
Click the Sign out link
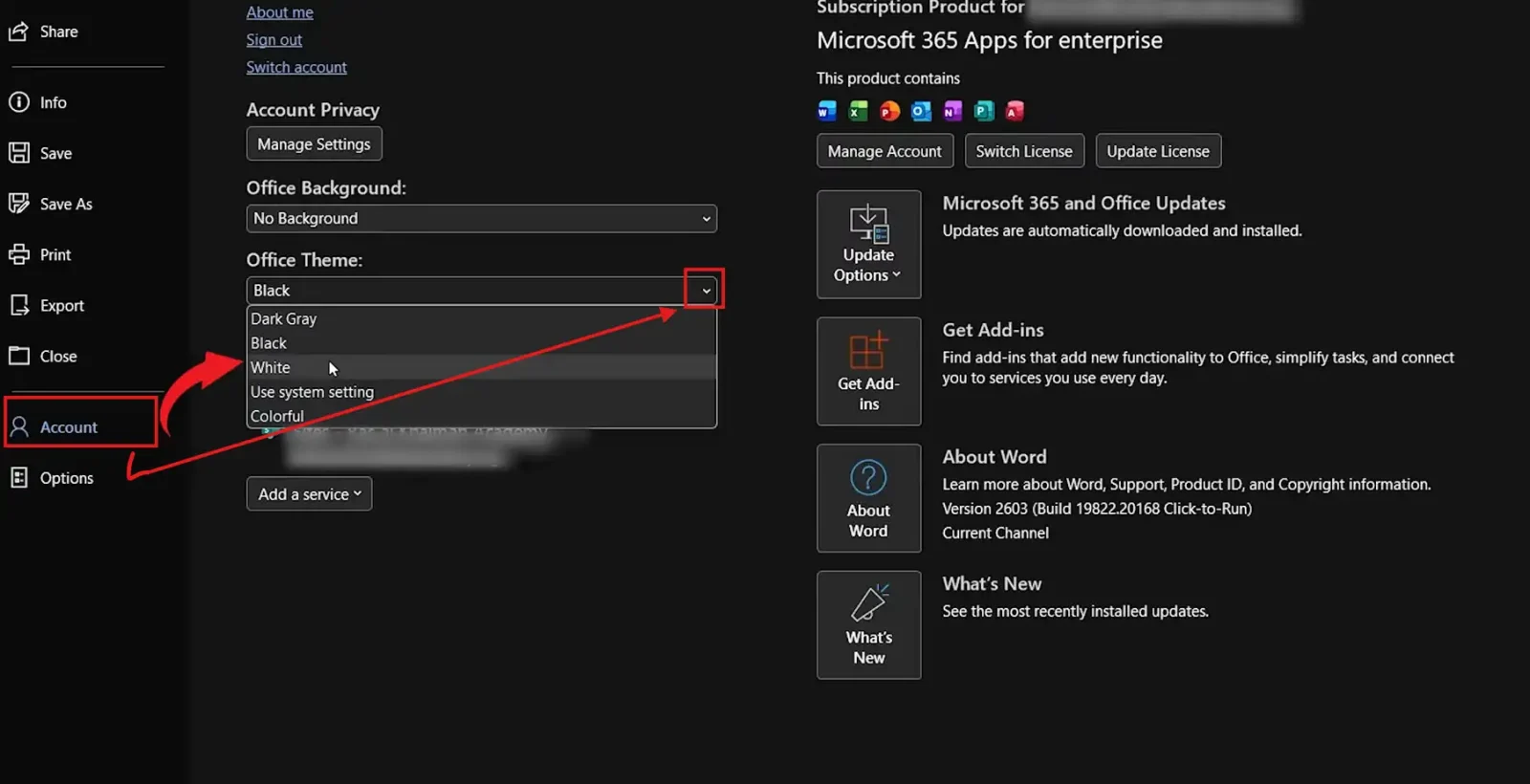273,40
